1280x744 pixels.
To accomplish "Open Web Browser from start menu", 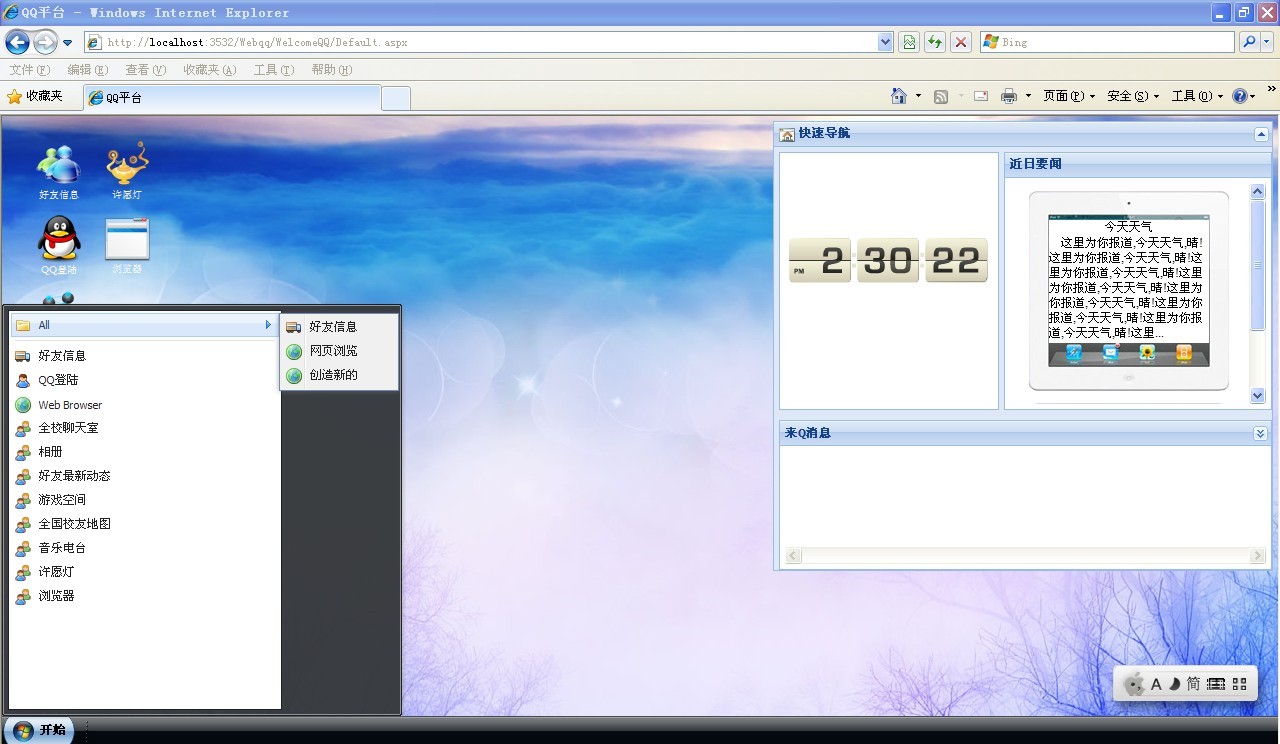I will coord(145,405).
